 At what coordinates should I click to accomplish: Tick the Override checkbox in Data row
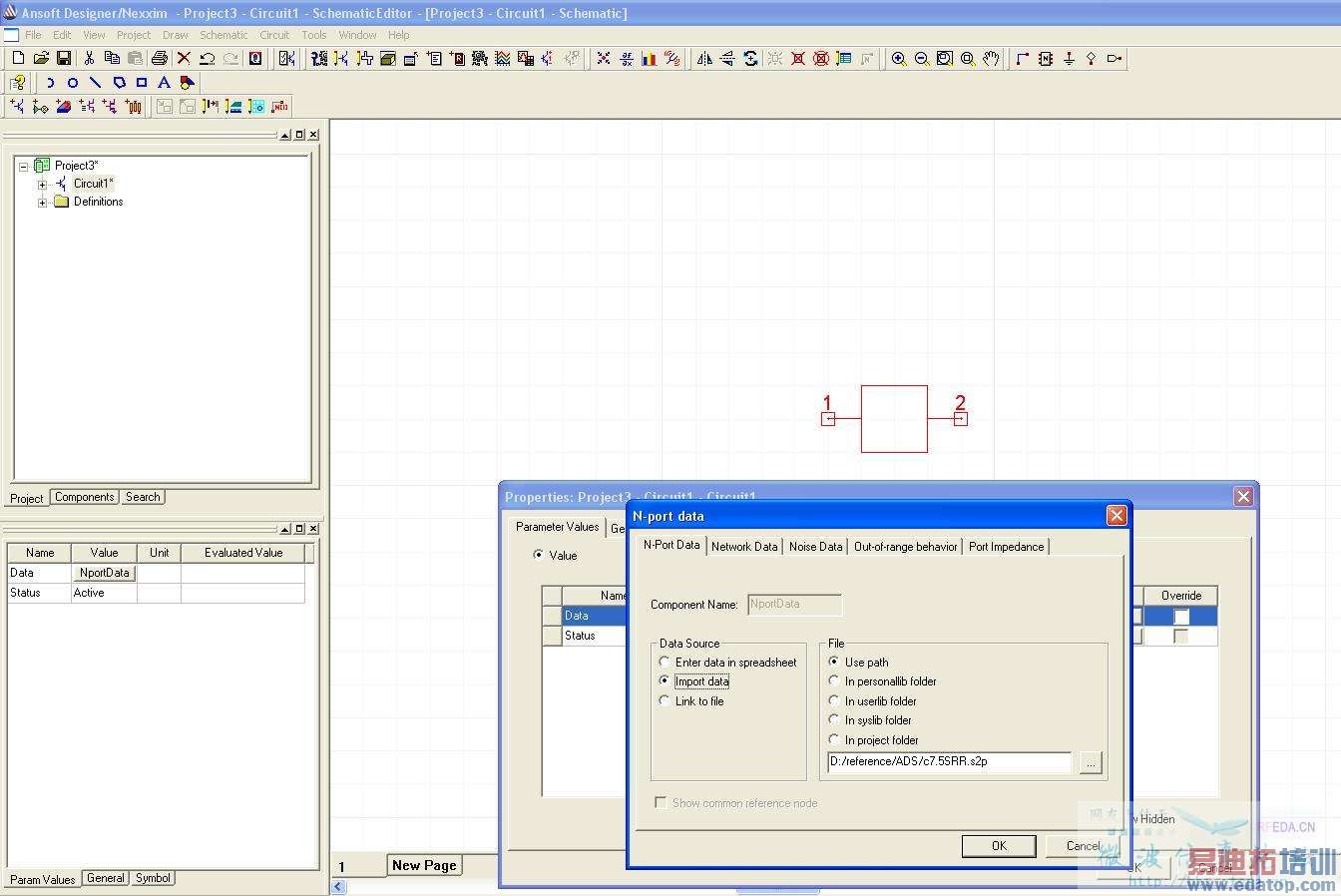(x=1180, y=617)
